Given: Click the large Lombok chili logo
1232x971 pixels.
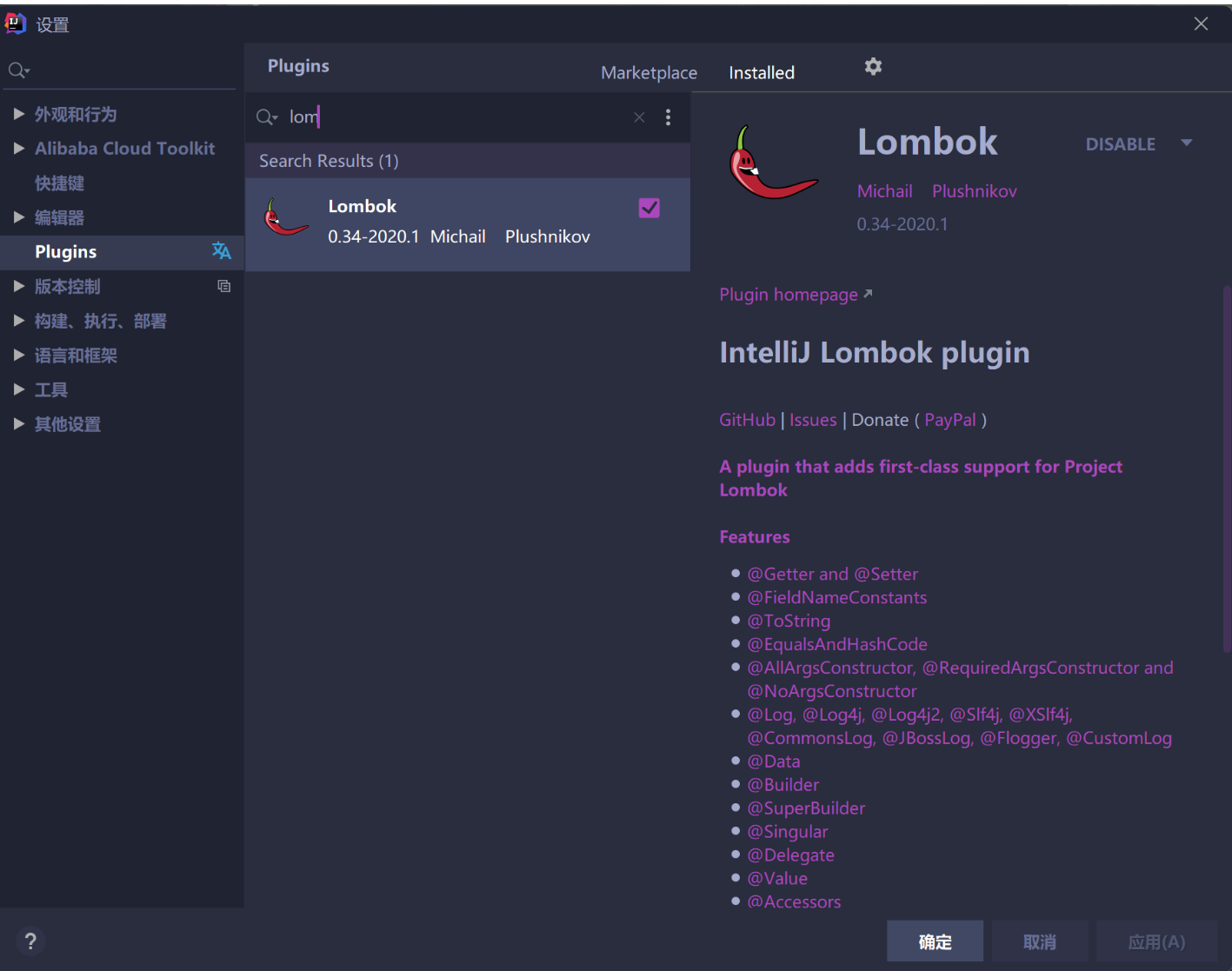Looking at the screenshot, I should (x=772, y=163).
